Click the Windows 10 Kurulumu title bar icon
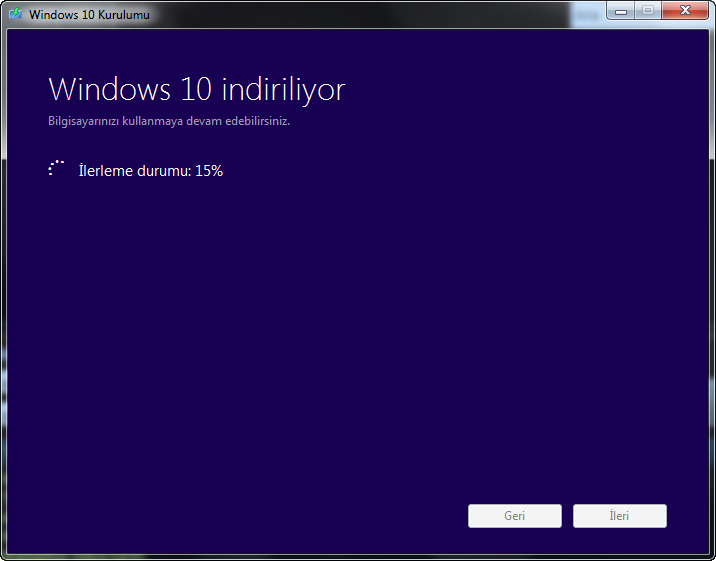 coord(16,13)
